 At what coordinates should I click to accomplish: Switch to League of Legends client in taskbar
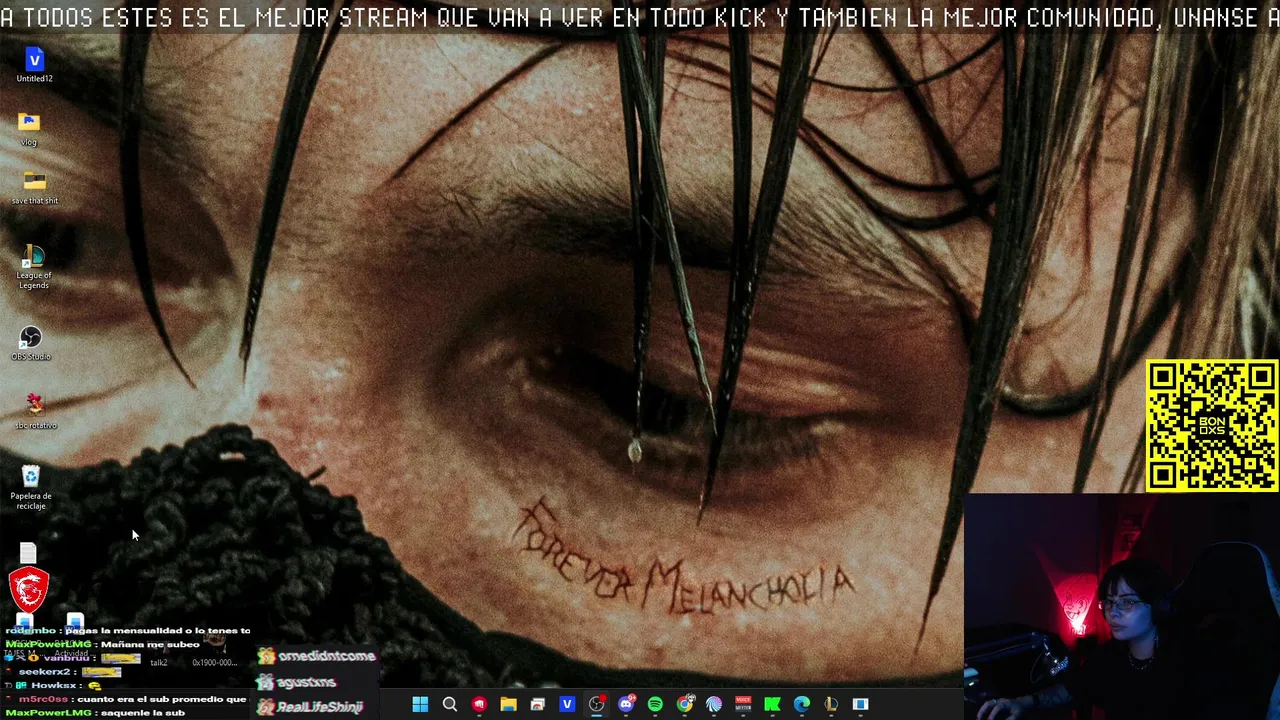pyautogui.click(x=831, y=704)
